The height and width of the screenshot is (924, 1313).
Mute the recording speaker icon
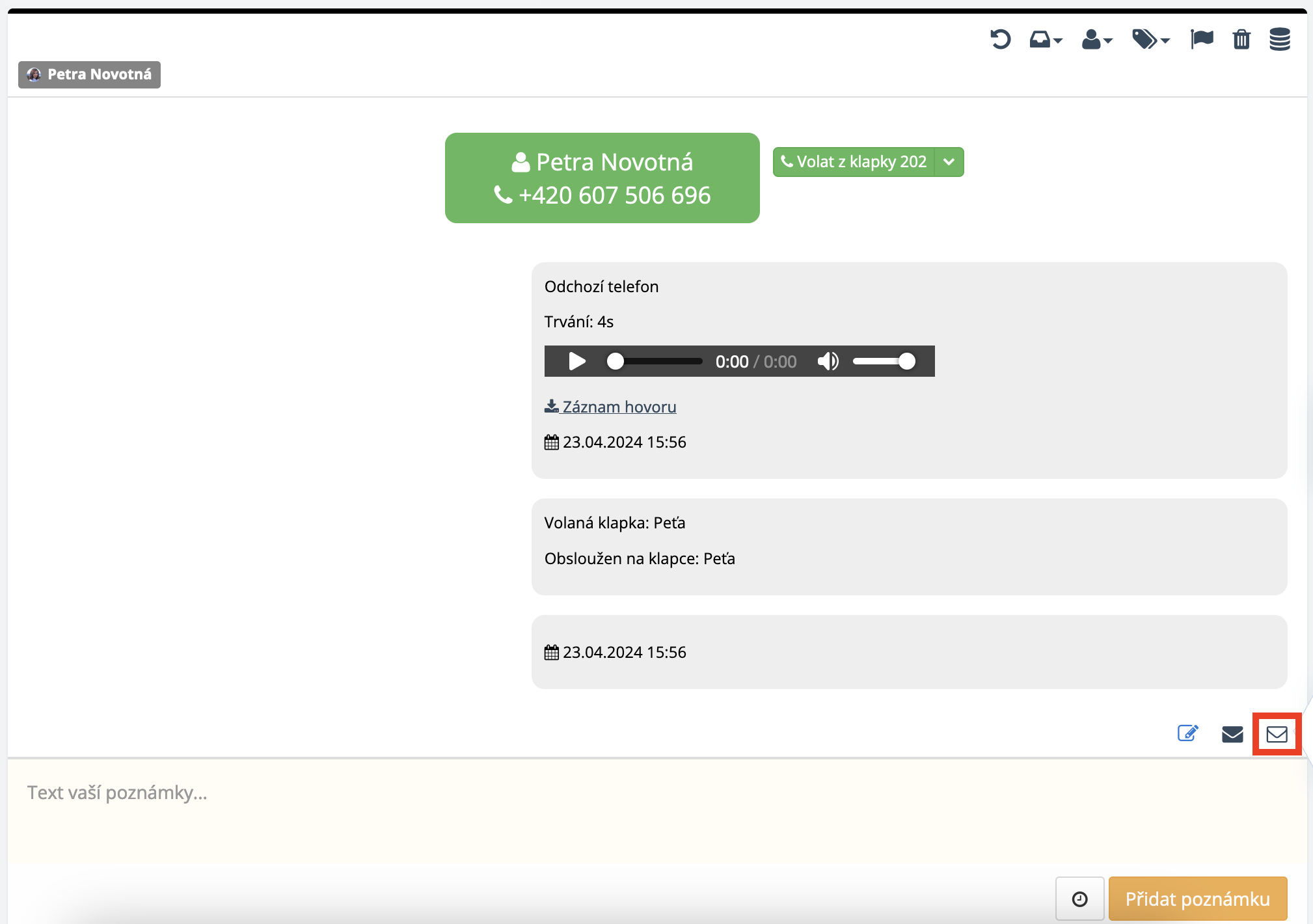click(x=828, y=361)
